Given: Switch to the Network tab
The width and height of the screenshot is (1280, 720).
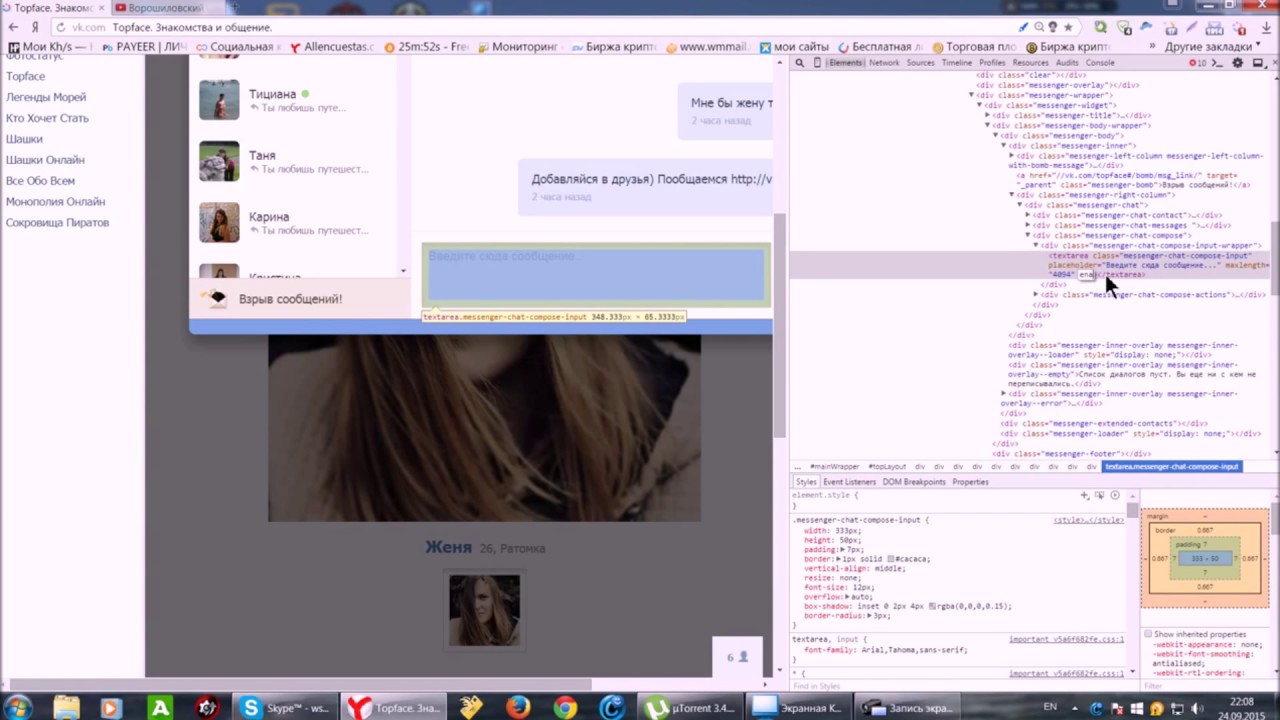Looking at the screenshot, I should coord(884,63).
